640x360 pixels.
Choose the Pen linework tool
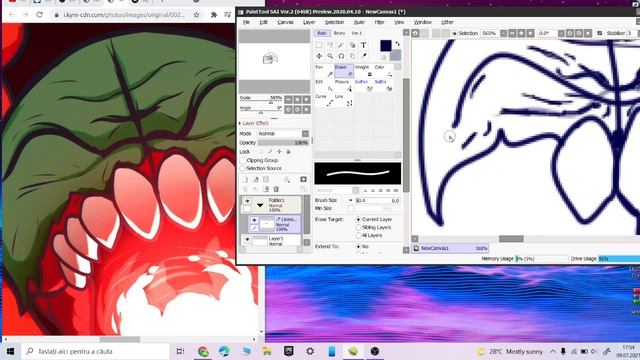pyautogui.click(x=324, y=71)
